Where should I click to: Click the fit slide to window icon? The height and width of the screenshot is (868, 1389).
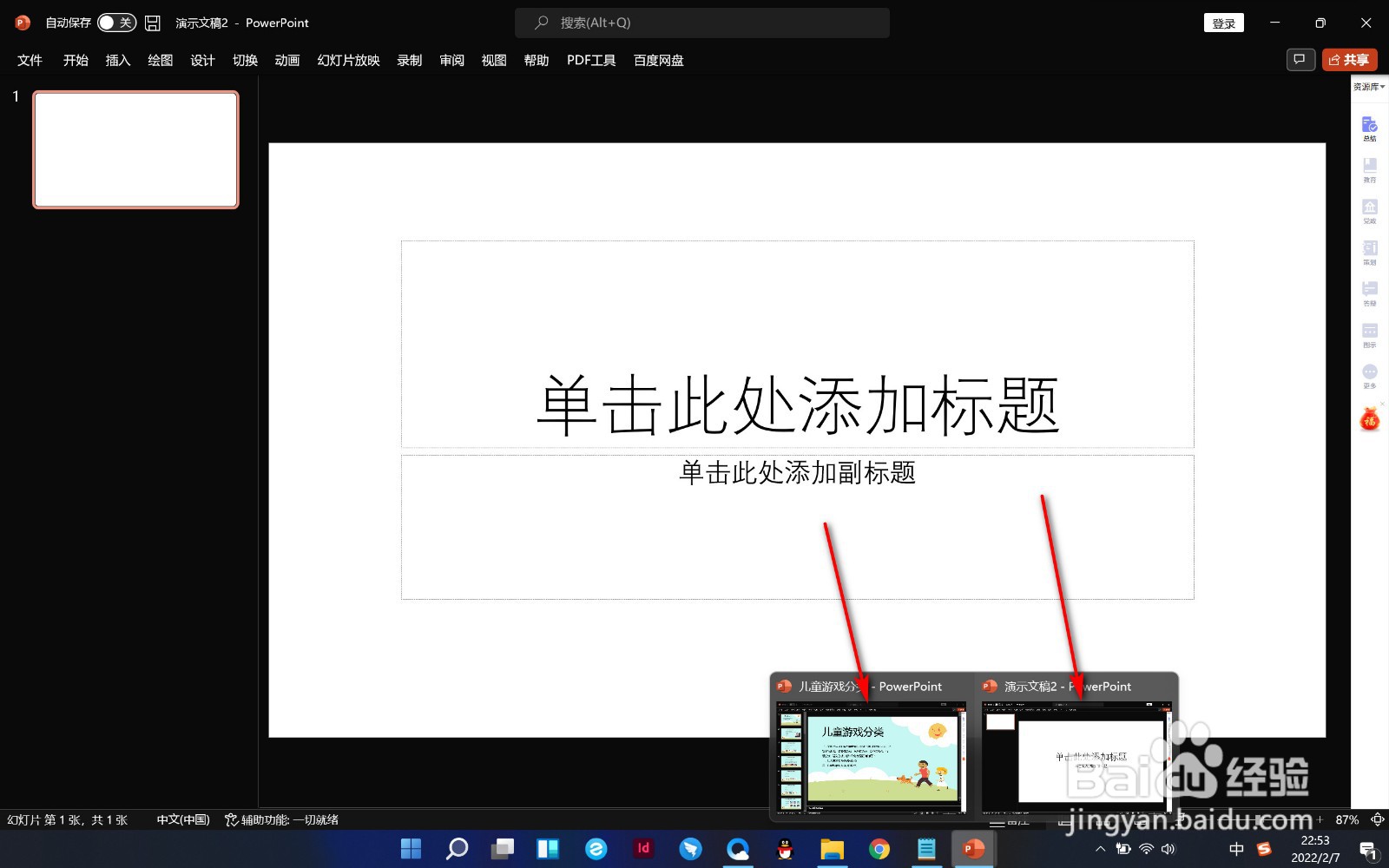pos(1377,819)
